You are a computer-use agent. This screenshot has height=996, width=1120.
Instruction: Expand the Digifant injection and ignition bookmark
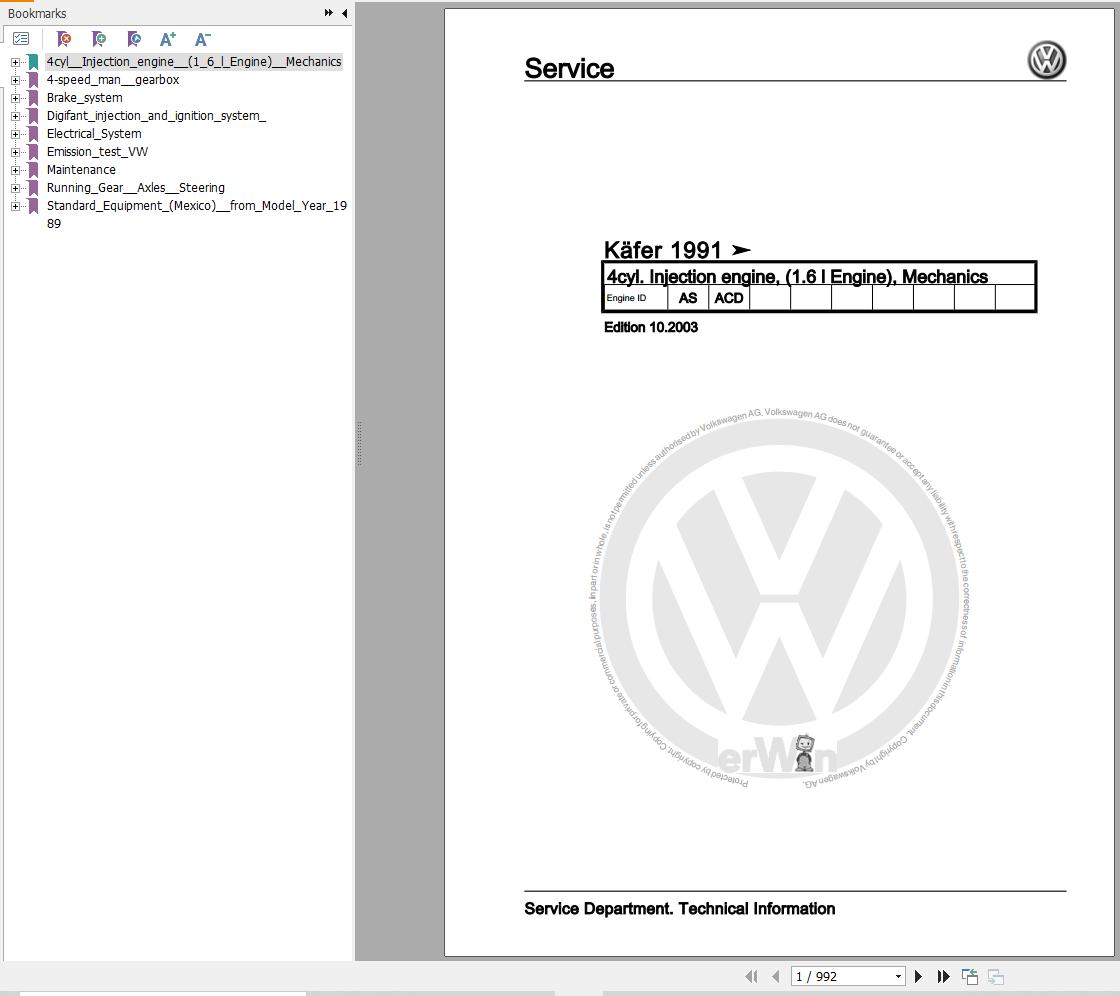tap(15, 116)
